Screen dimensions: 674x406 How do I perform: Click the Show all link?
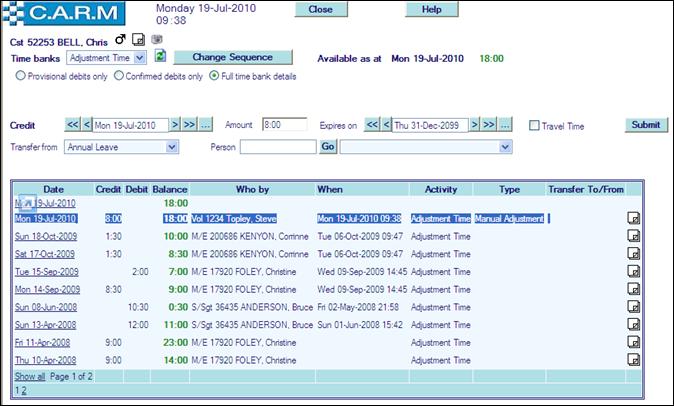pyautogui.click(x=29, y=376)
